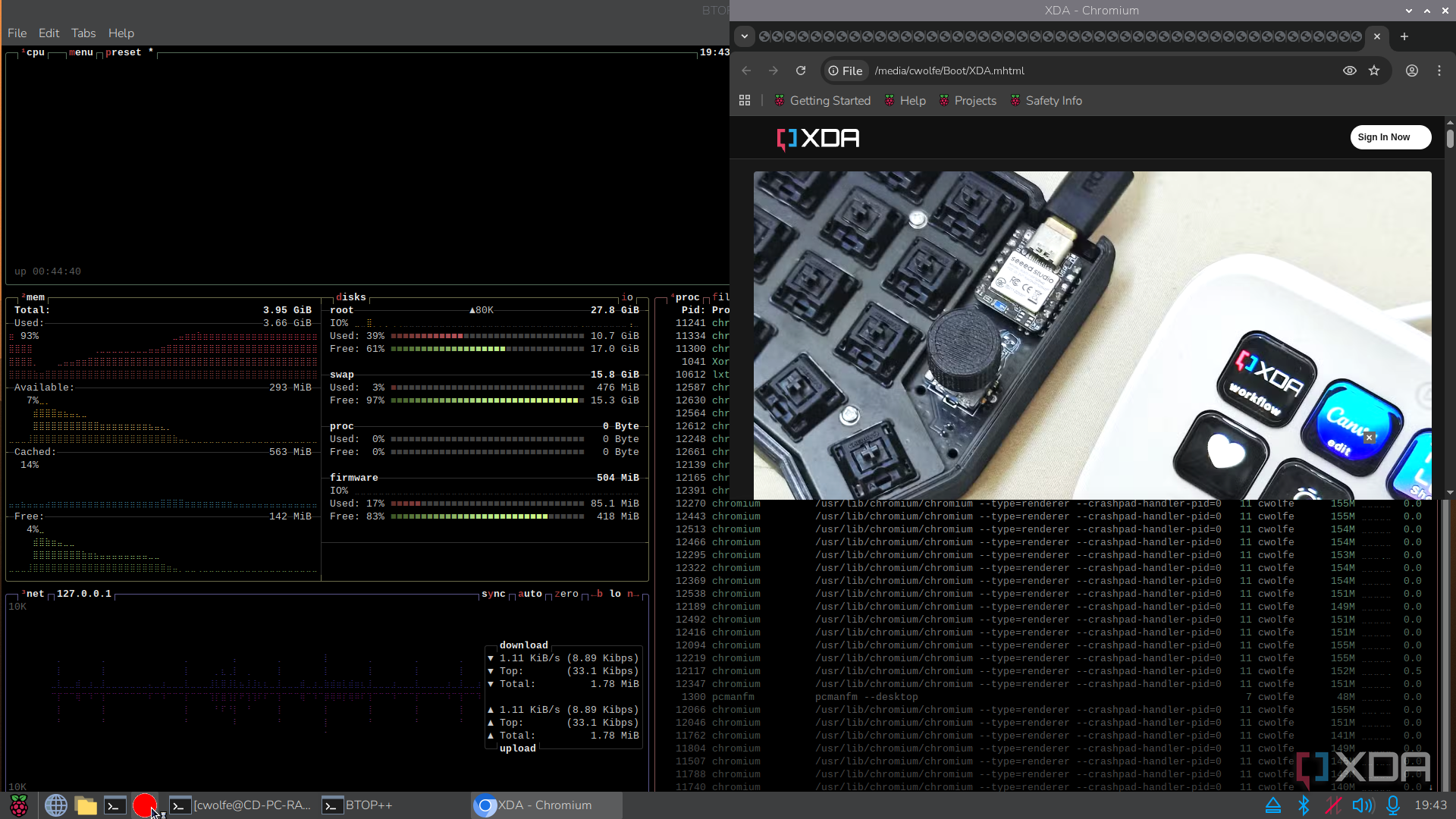
Task: Click the Chromium forward arrow
Action: pyautogui.click(x=773, y=71)
